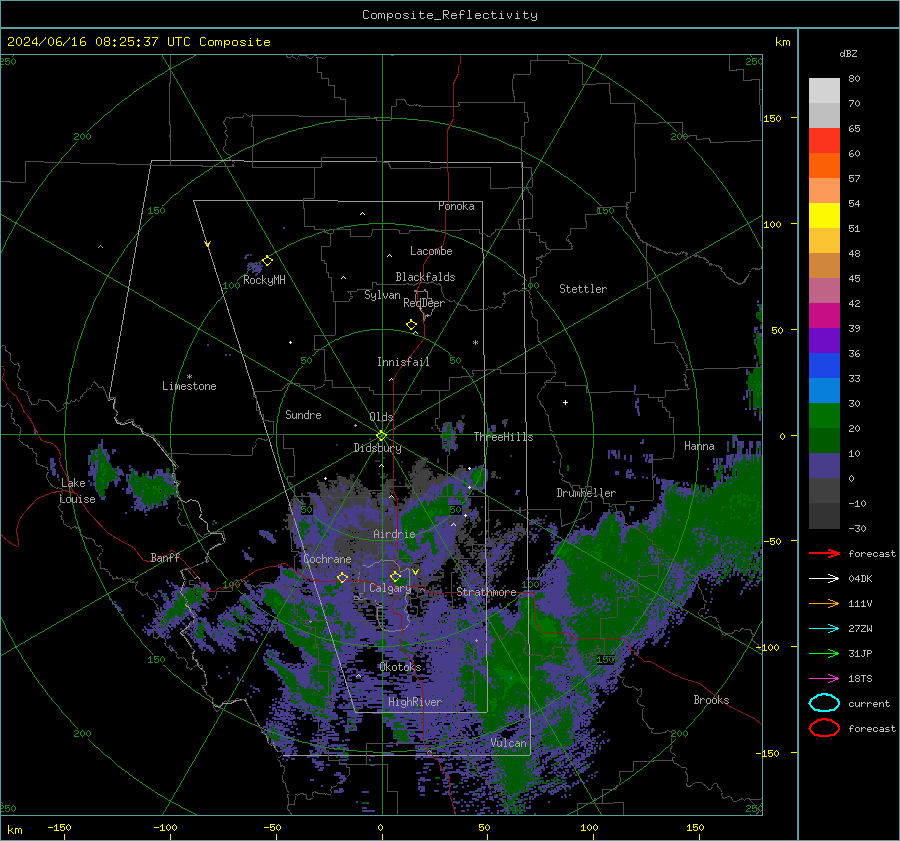The height and width of the screenshot is (841, 900).
Task: Click the yellow marker above Calgary label
Action: [395, 576]
